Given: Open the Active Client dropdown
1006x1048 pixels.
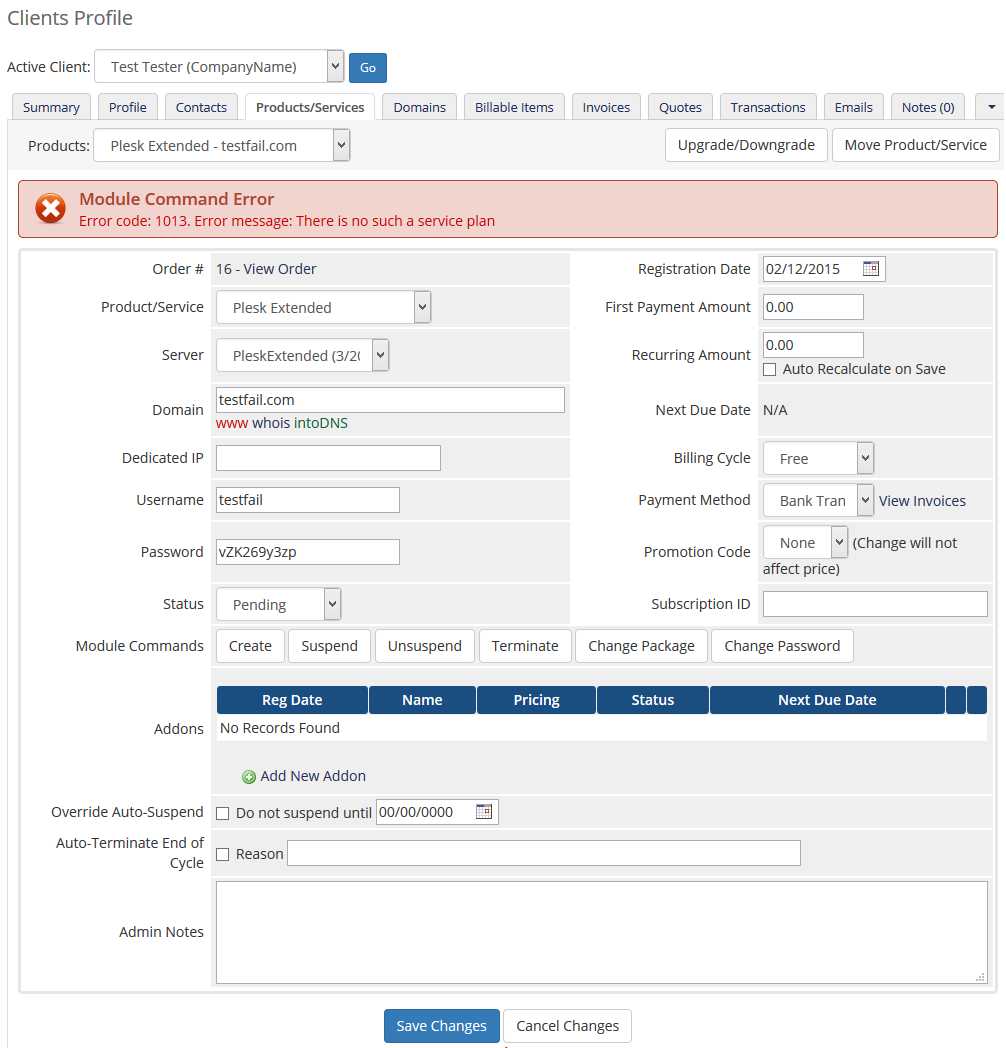Looking at the screenshot, I should tap(219, 66).
